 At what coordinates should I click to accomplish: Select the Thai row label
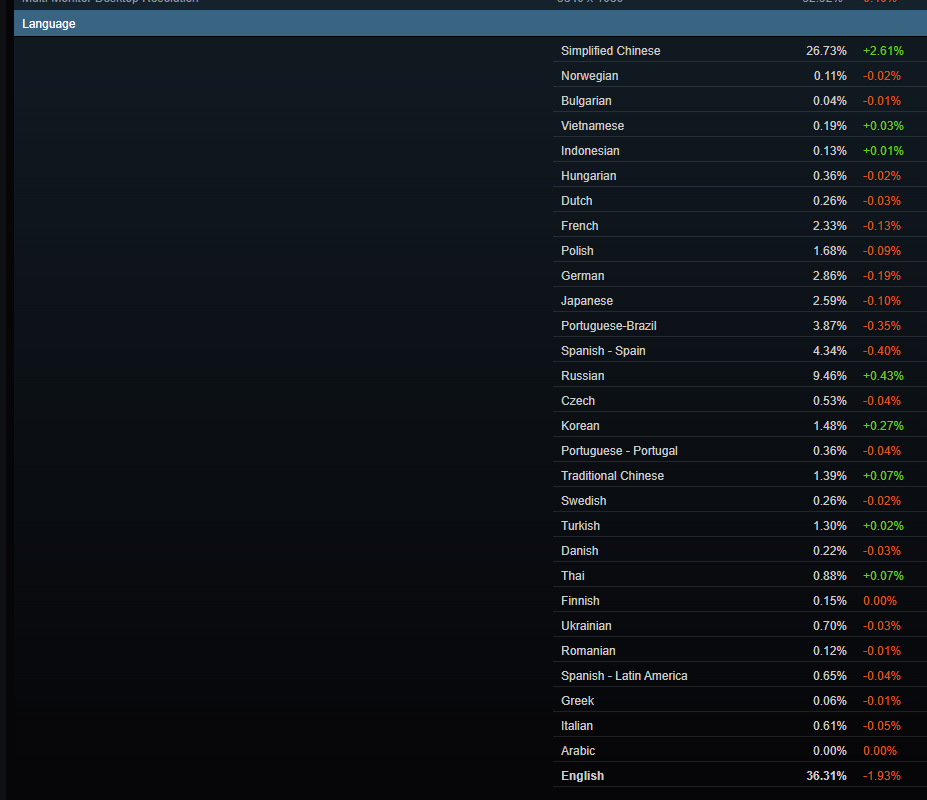[572, 576]
